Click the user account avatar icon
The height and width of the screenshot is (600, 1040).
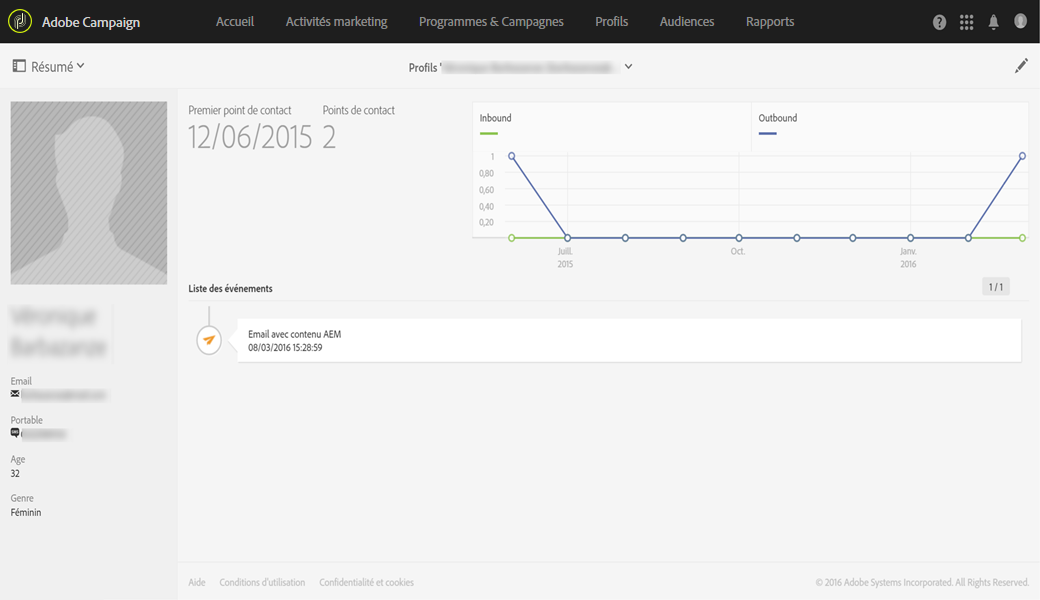[x=1020, y=21]
